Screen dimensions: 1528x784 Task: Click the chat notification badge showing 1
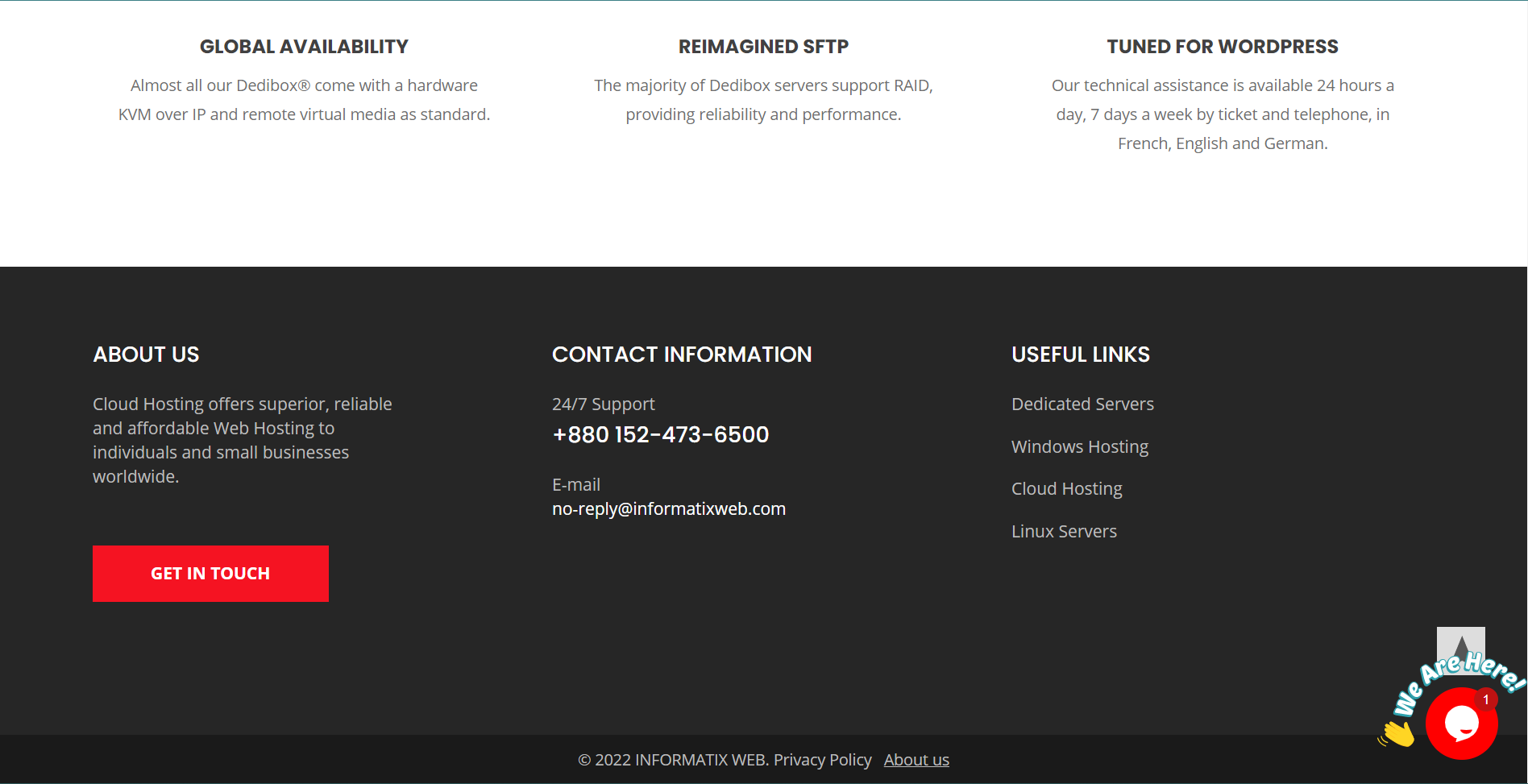tap(1486, 699)
